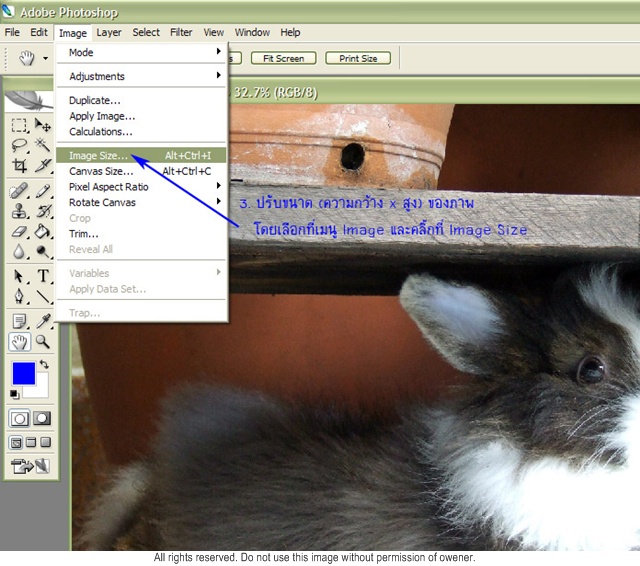The height and width of the screenshot is (566, 640).
Task: Expand the Adjustments submenu
Action: 141,76
